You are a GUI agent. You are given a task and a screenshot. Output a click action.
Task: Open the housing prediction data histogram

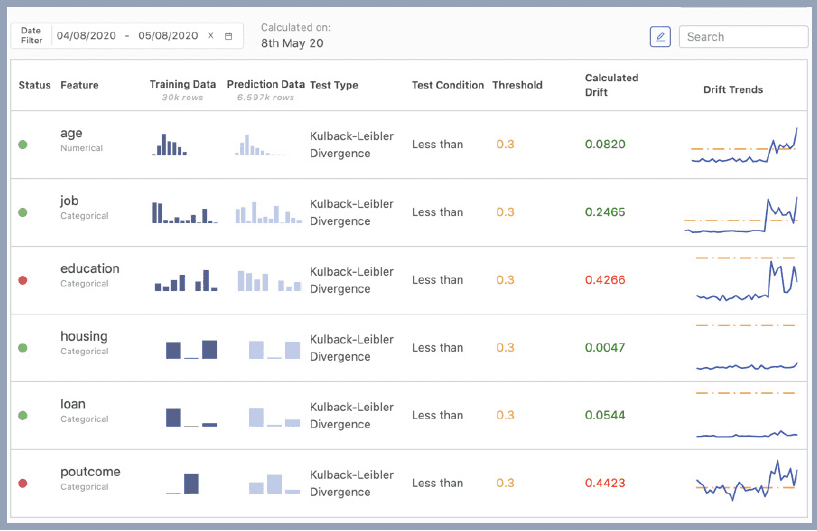tap(274, 350)
